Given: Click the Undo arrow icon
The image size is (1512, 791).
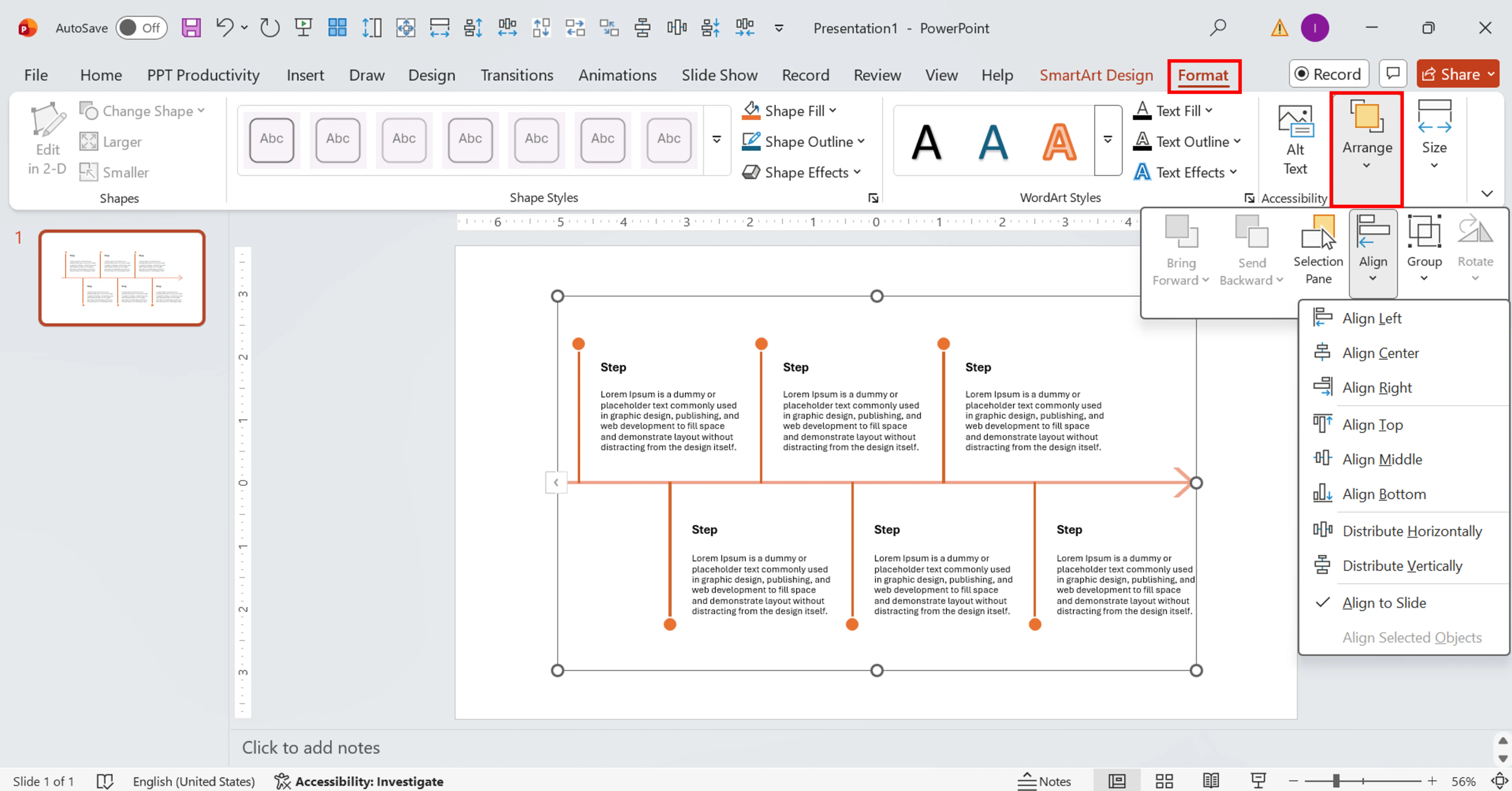Looking at the screenshot, I should coord(224,28).
